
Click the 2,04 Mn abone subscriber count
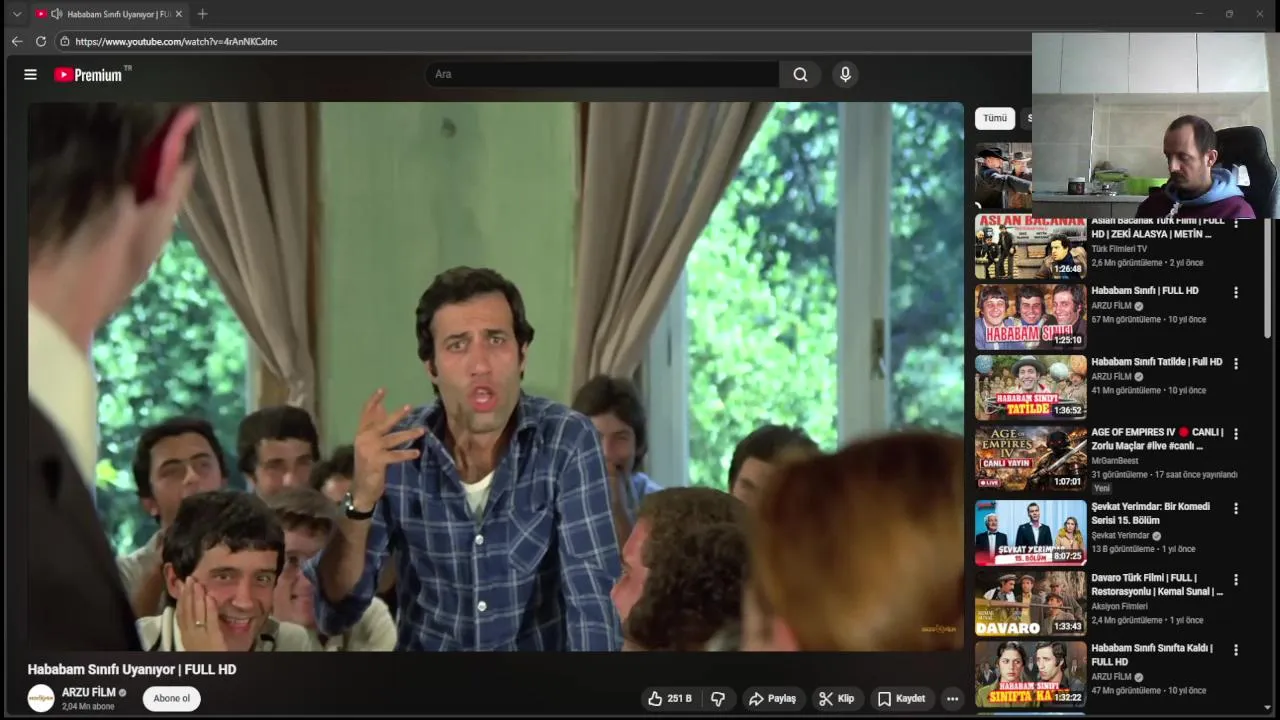[x=88, y=706]
